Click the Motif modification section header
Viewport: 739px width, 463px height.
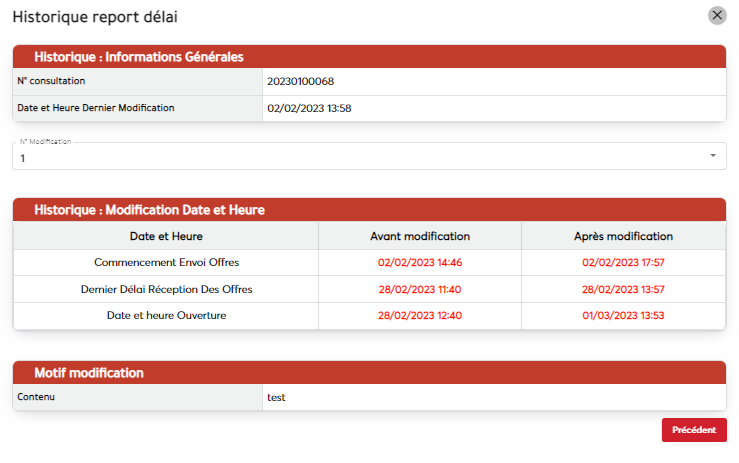(89, 373)
